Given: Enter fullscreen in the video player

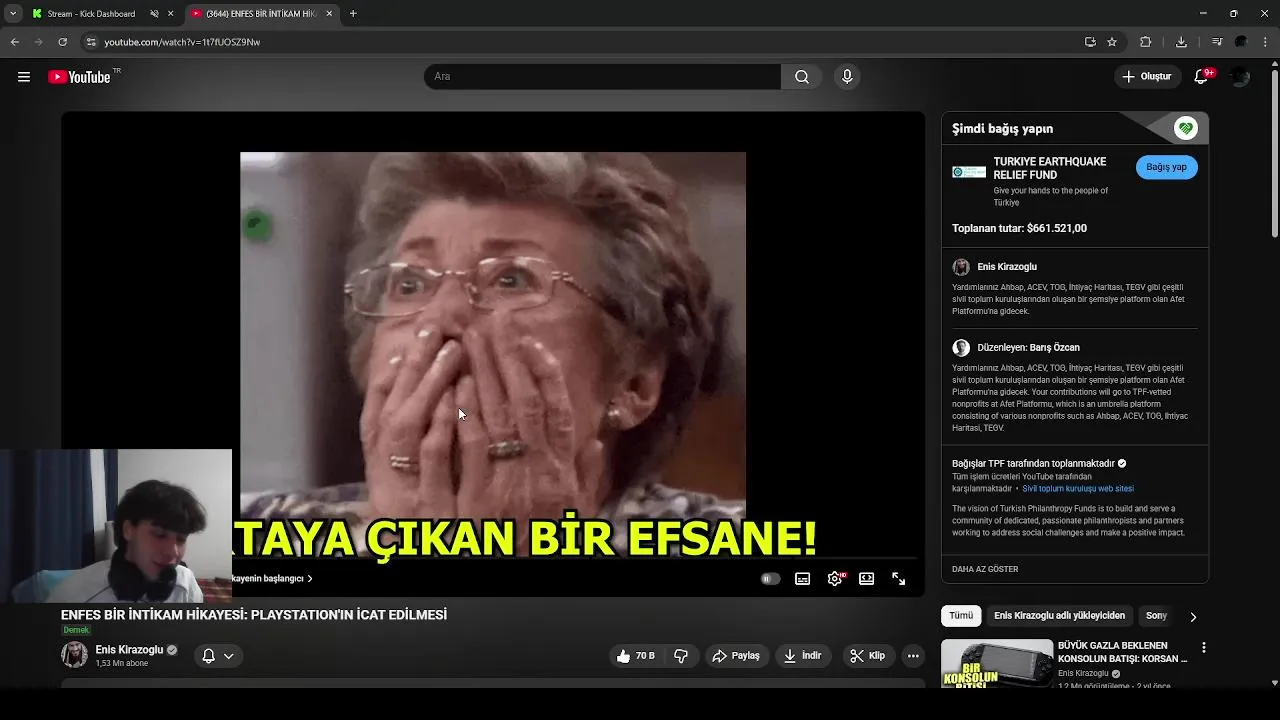Looking at the screenshot, I should point(899,579).
